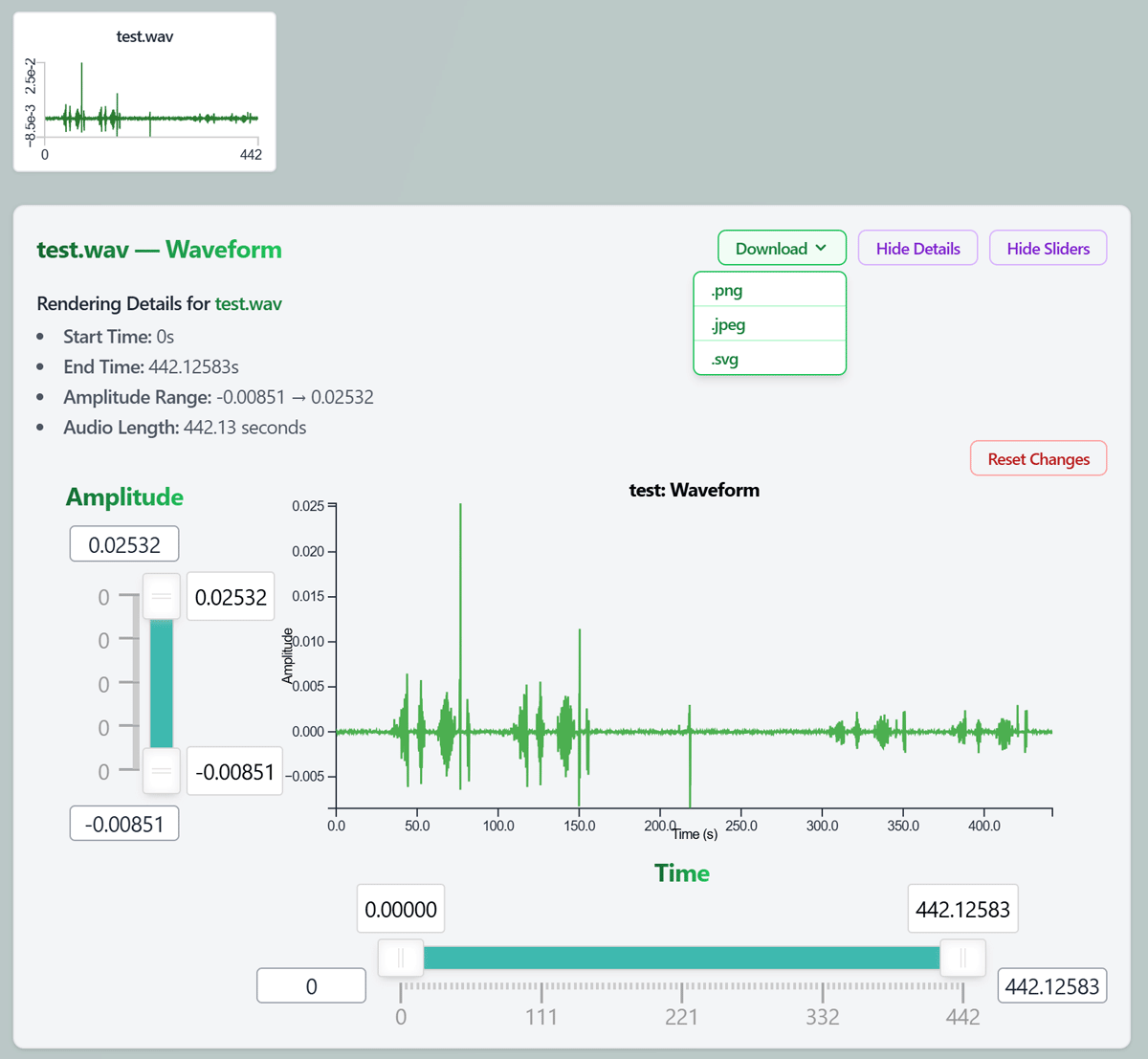Open the test.wav thumbnail preview
This screenshot has width=1148, height=1059.
(144, 92)
